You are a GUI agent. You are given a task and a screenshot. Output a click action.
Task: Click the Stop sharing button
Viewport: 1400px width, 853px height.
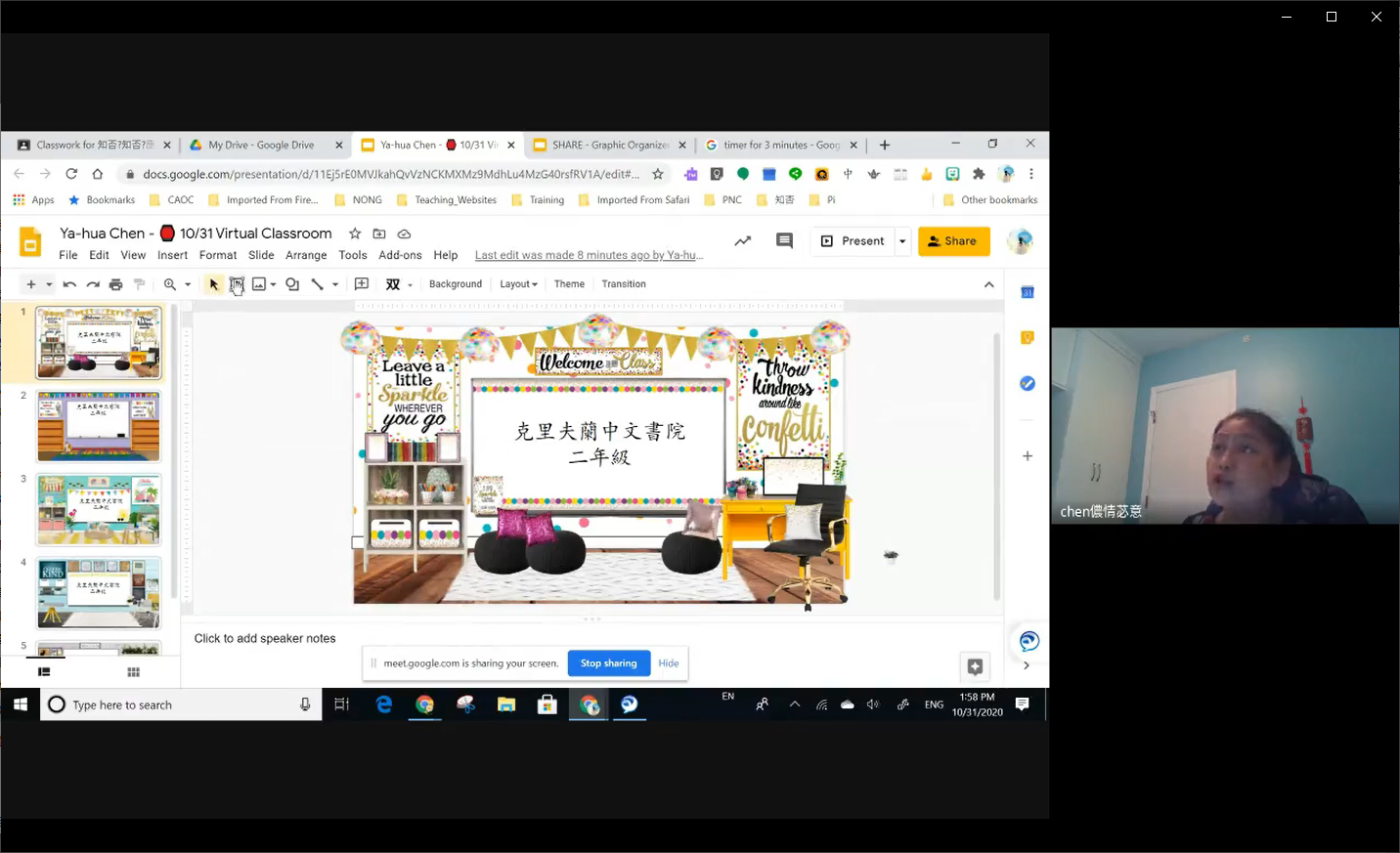608,663
